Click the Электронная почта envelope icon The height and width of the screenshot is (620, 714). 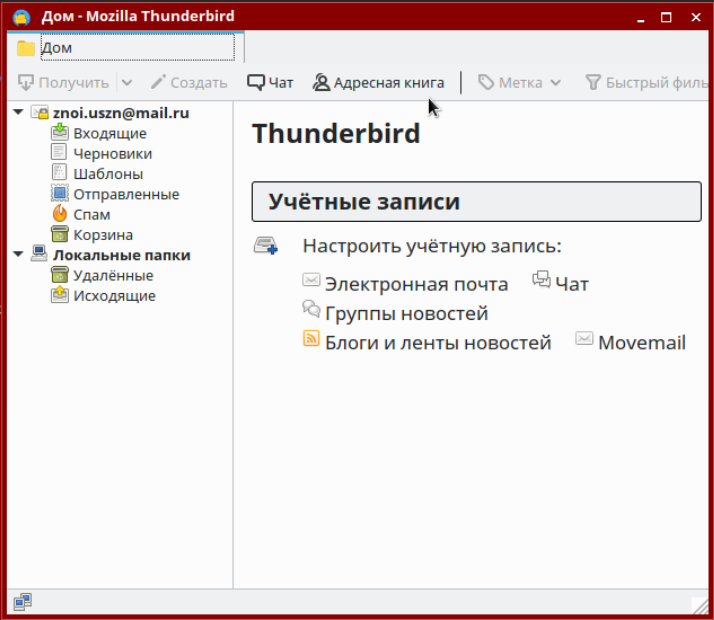pyautogui.click(x=311, y=280)
